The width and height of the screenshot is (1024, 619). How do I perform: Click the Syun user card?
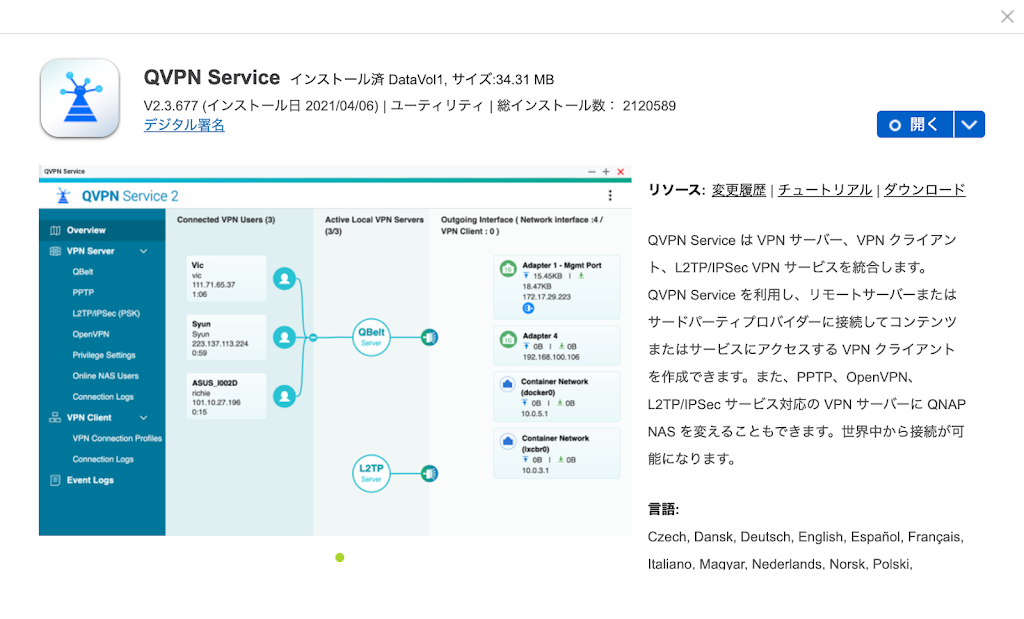click(x=226, y=338)
